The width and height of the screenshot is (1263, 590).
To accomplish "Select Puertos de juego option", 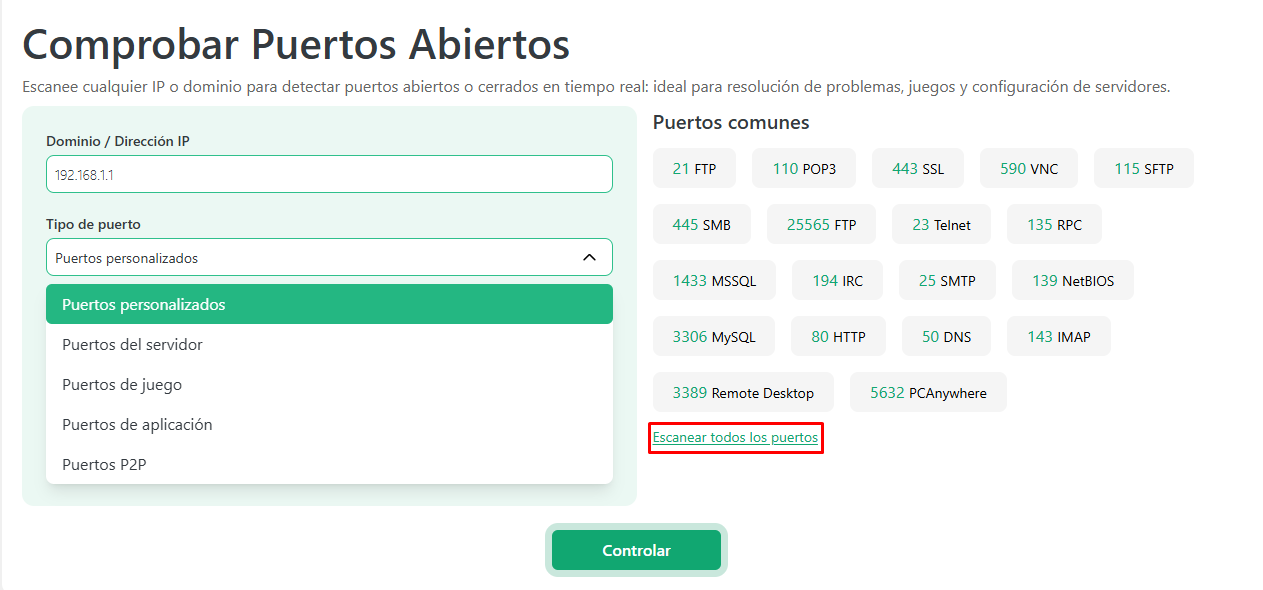I will (x=329, y=384).
